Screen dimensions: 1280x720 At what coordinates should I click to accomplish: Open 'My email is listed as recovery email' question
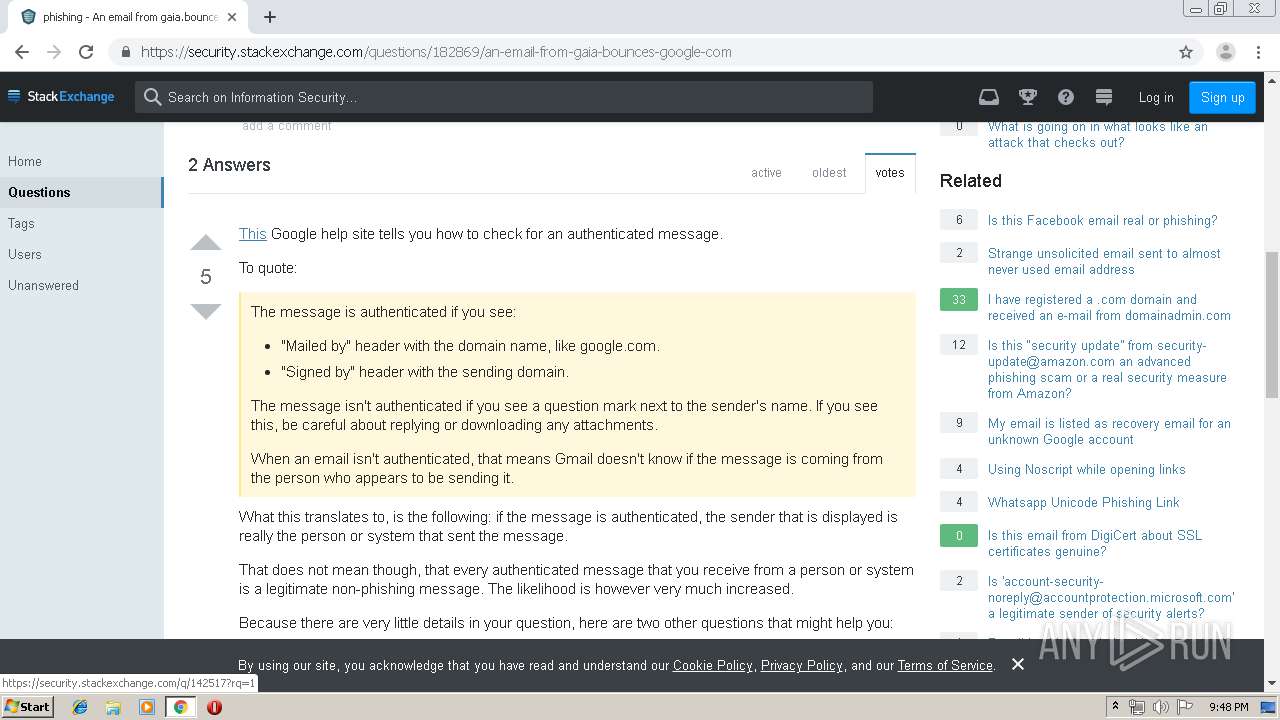[x=1109, y=432]
